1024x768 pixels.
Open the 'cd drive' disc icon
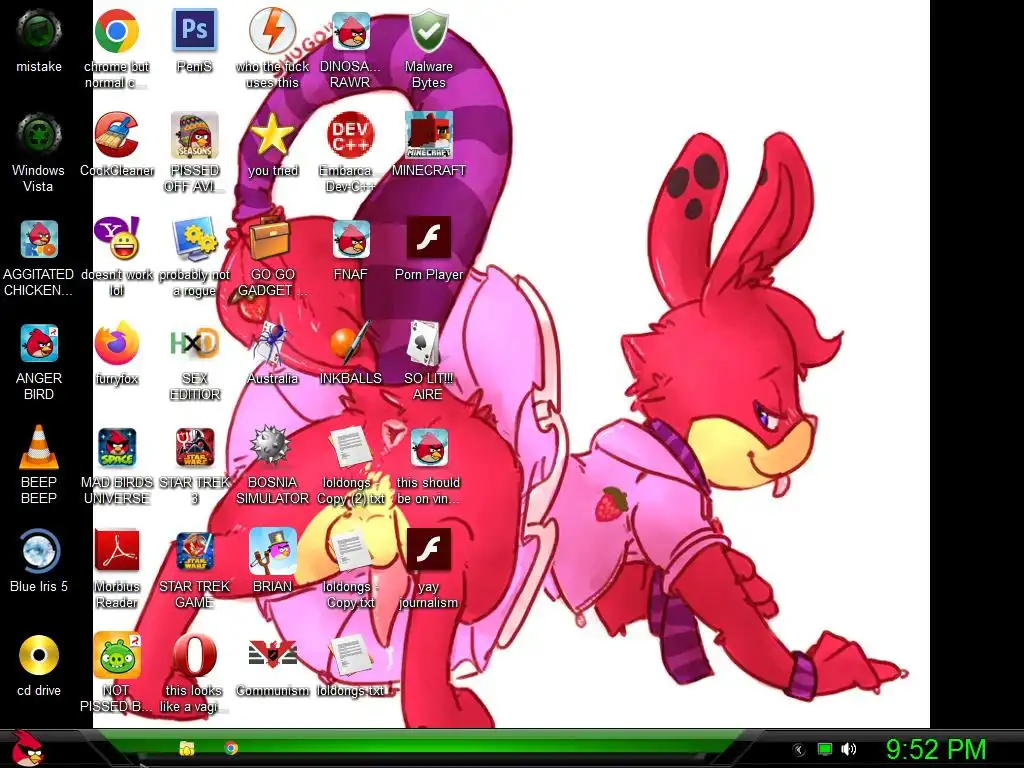coord(39,654)
